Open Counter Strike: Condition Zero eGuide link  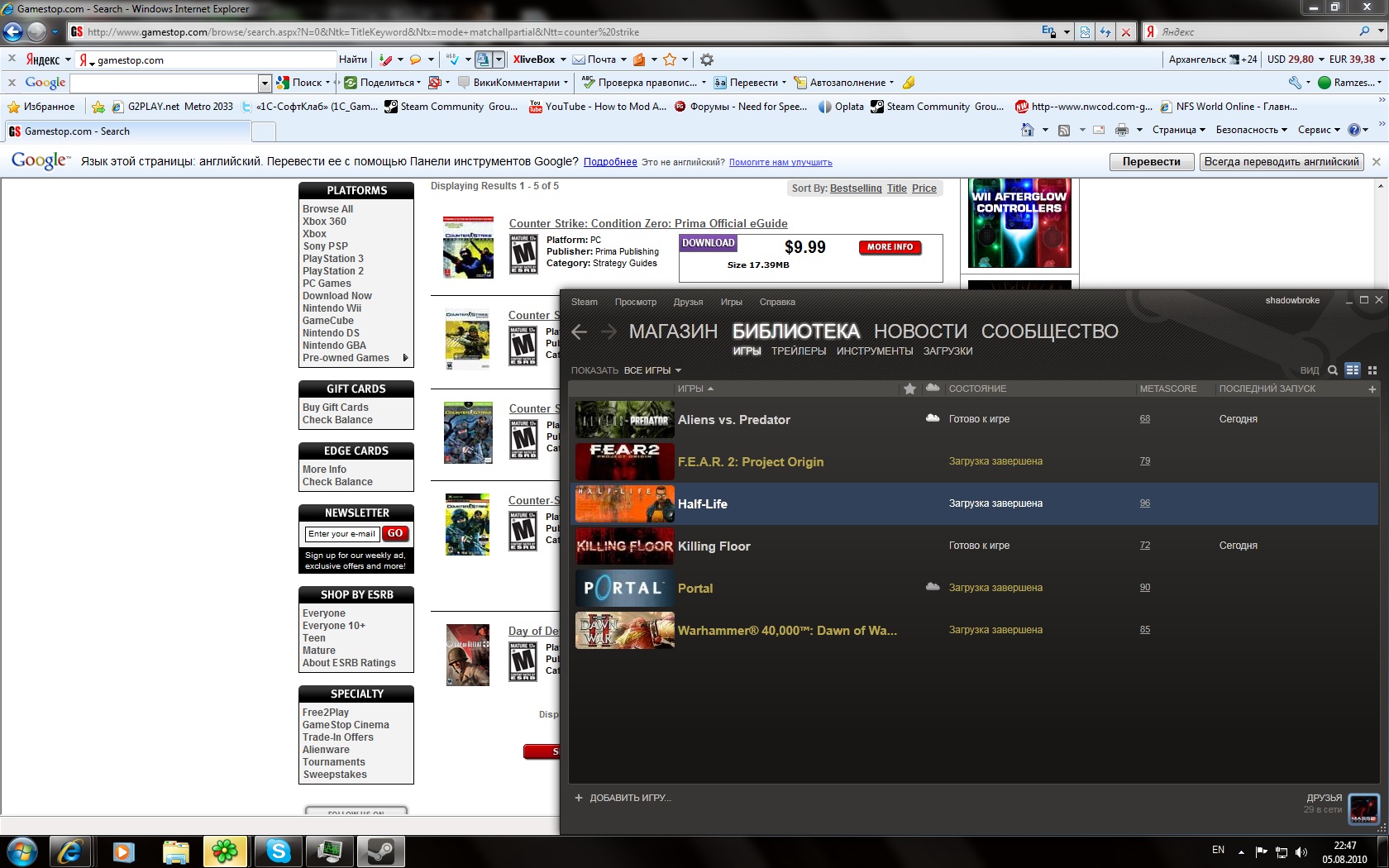click(648, 223)
